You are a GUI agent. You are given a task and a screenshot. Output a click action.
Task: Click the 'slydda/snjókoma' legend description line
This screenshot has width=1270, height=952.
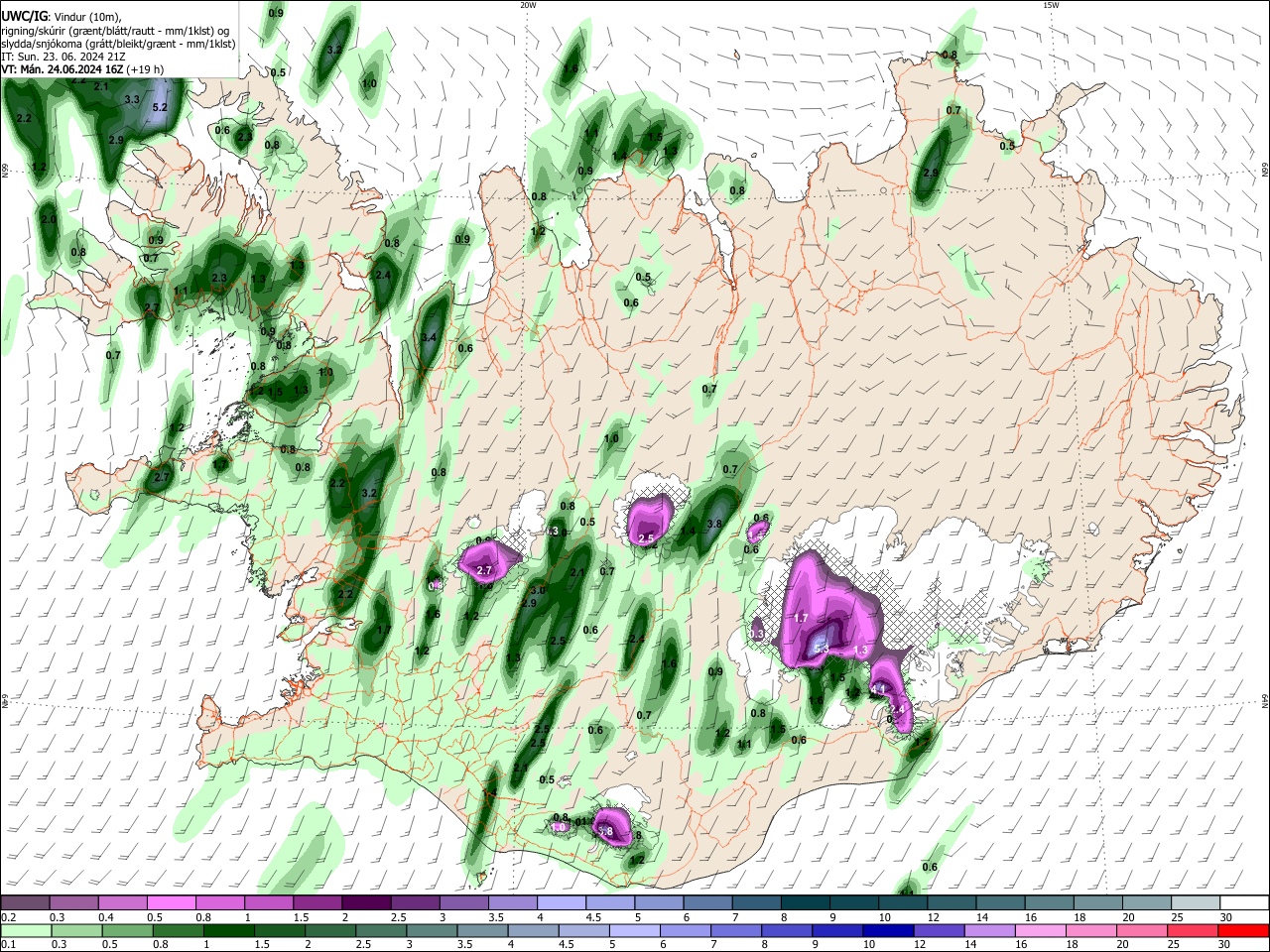(x=118, y=44)
